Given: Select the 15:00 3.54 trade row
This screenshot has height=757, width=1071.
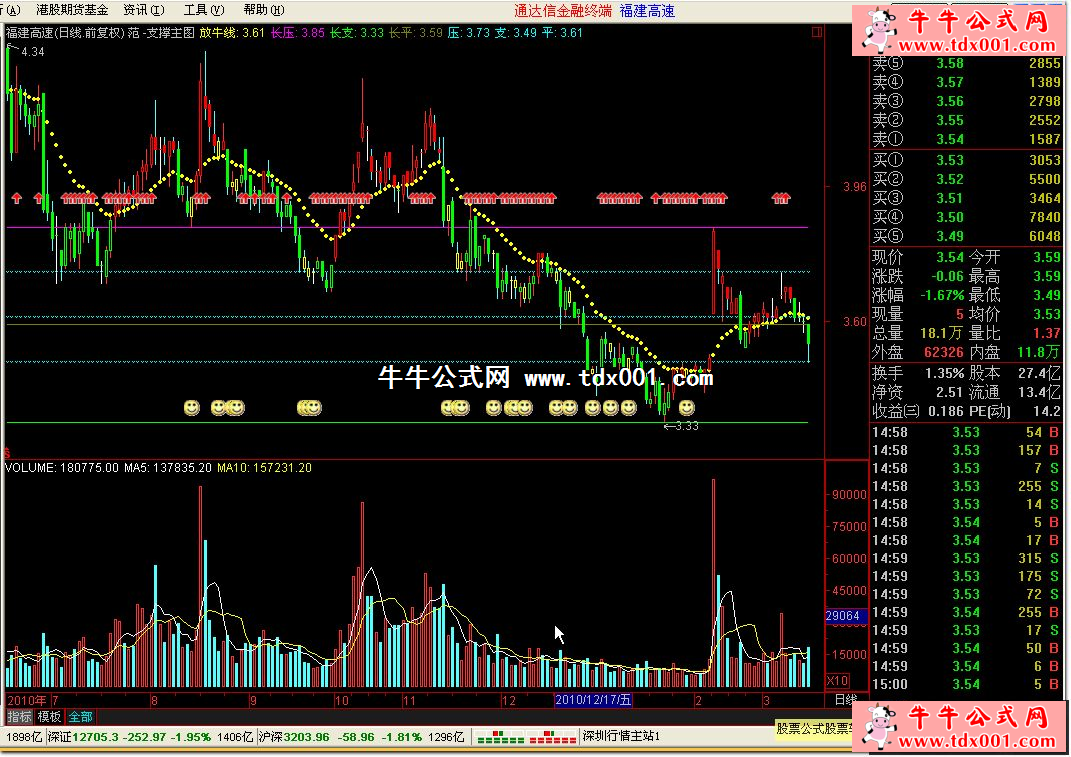Looking at the screenshot, I should pos(966,685).
